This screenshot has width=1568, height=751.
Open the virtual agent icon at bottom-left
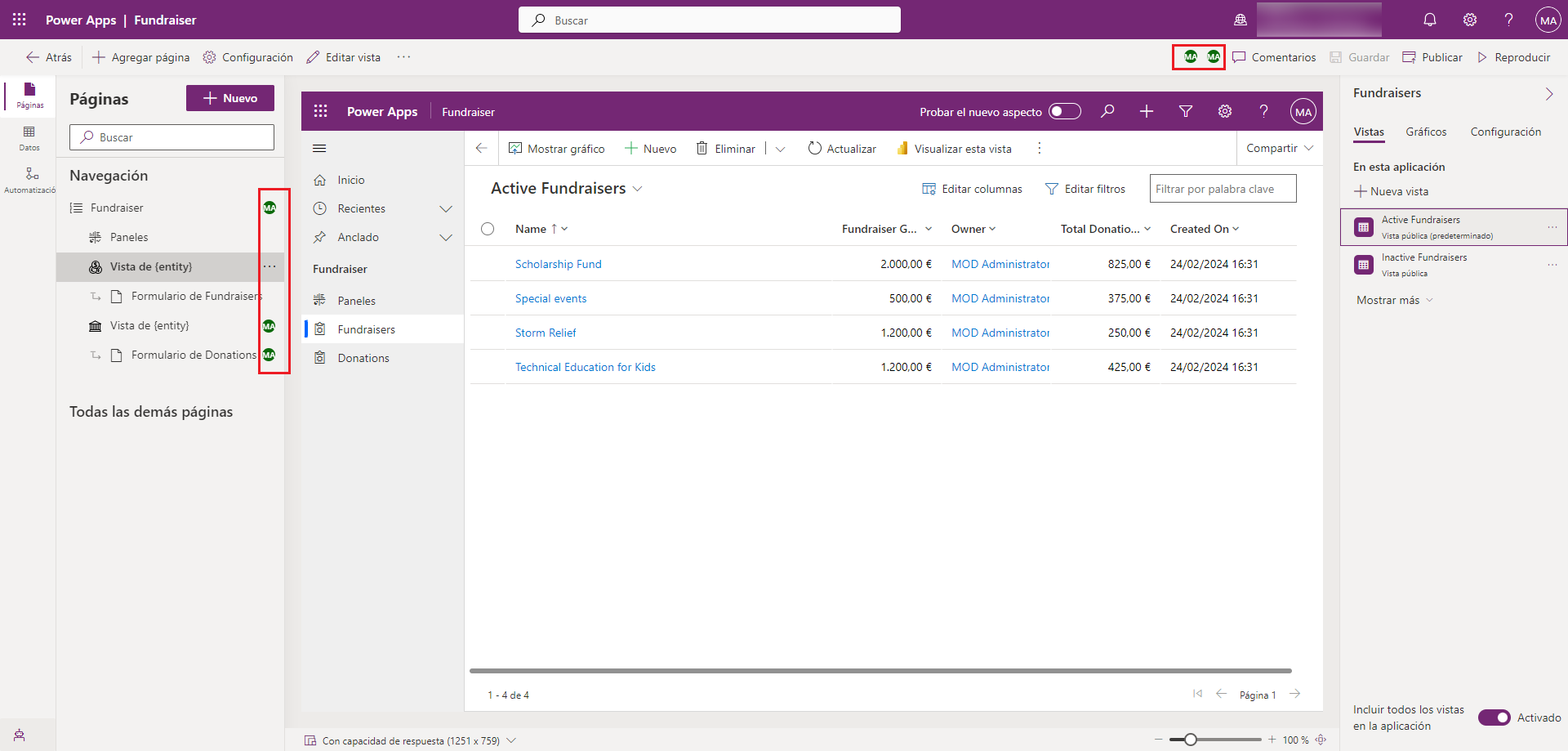tap(19, 735)
